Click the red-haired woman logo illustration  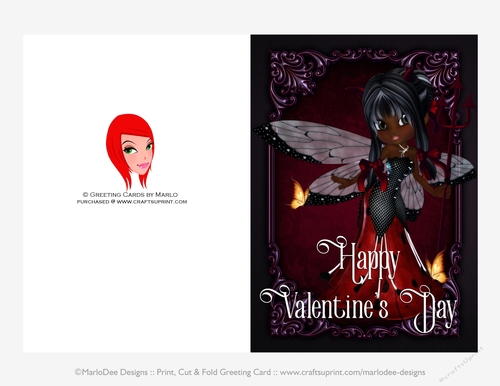[x=130, y=152]
